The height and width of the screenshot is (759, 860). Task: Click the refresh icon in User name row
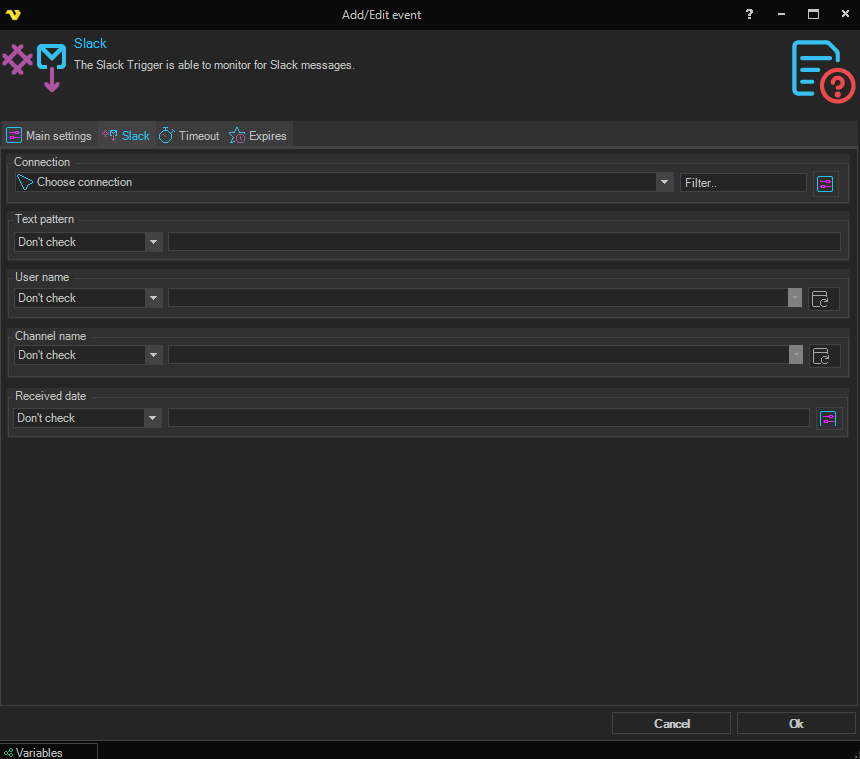824,298
